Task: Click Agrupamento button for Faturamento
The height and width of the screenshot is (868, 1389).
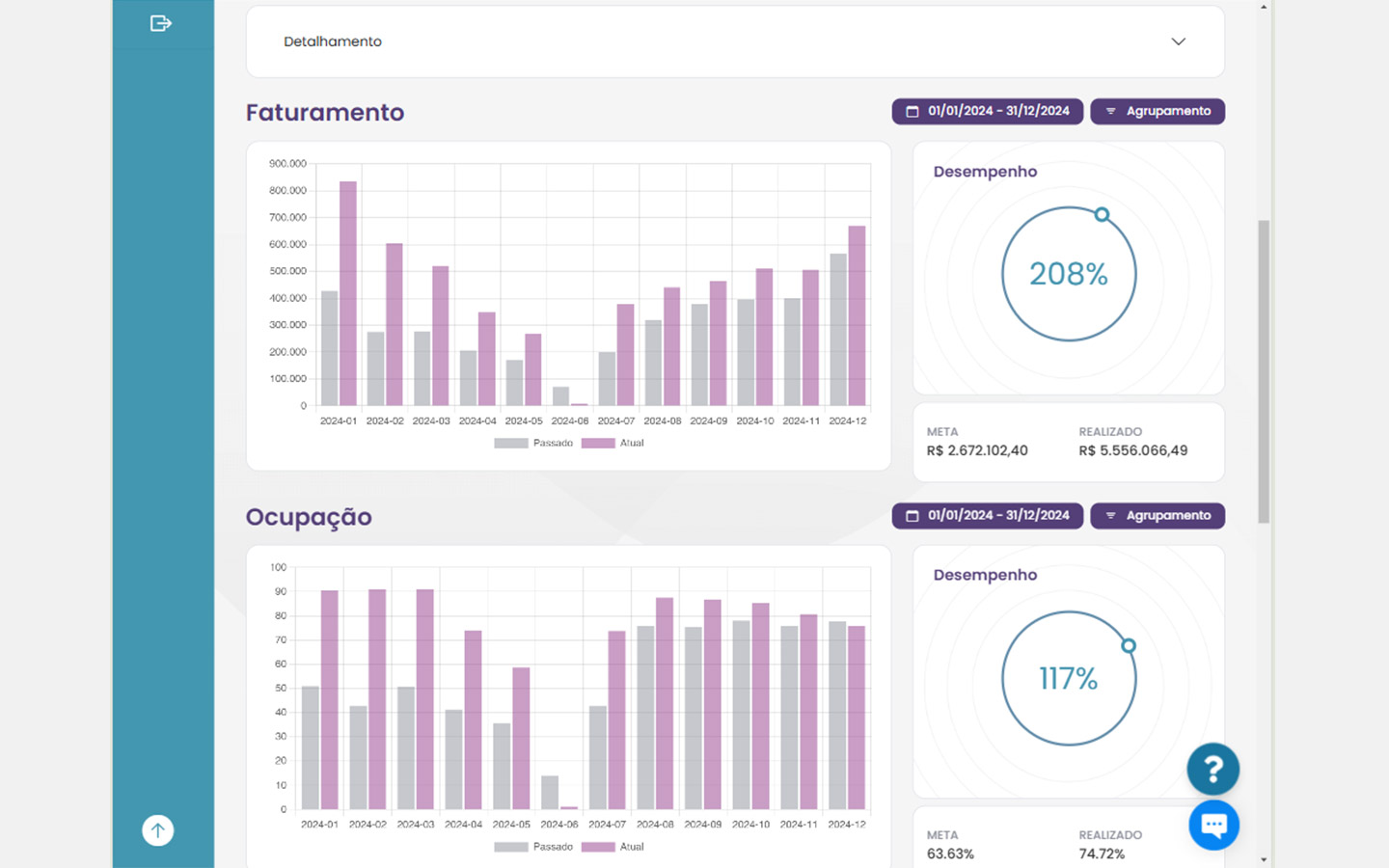Action: (1157, 112)
